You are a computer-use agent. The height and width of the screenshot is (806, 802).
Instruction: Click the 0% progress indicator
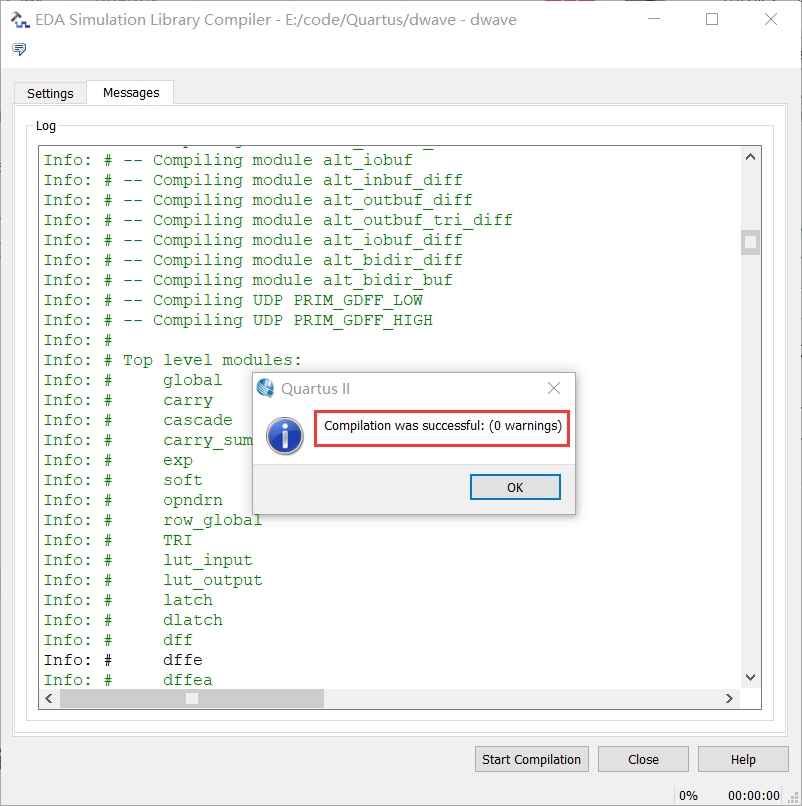(688, 796)
